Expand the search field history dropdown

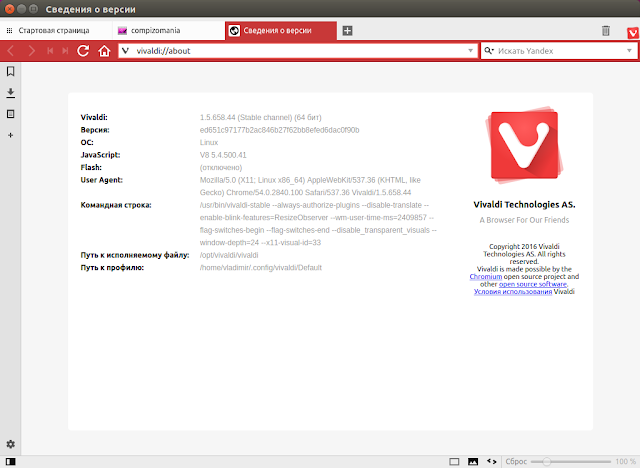tap(629, 51)
